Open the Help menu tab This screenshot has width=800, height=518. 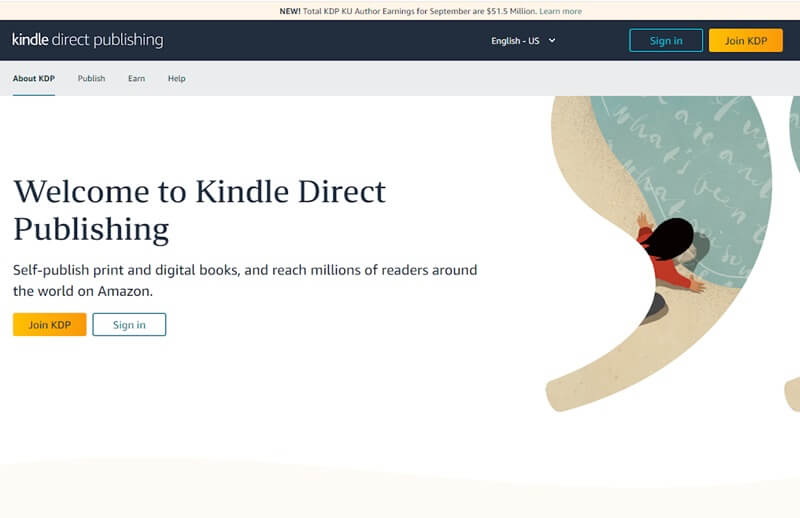(177, 79)
